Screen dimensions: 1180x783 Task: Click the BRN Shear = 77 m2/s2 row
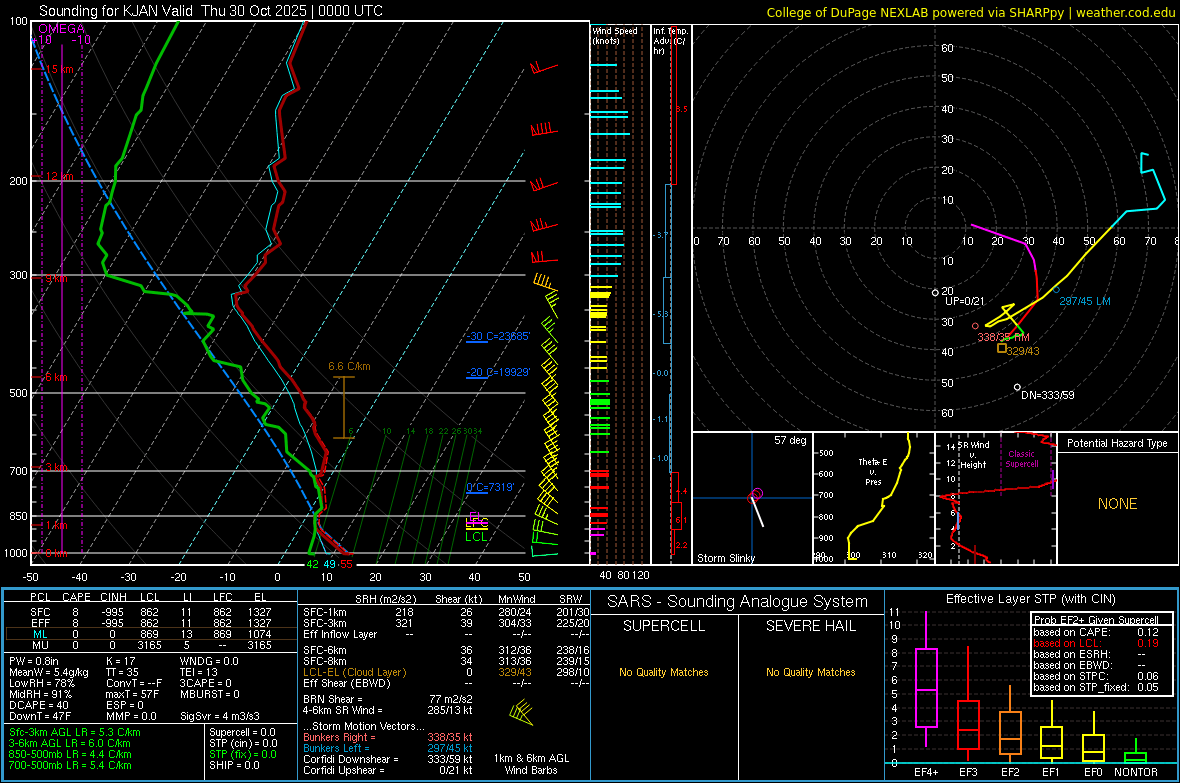(388, 700)
